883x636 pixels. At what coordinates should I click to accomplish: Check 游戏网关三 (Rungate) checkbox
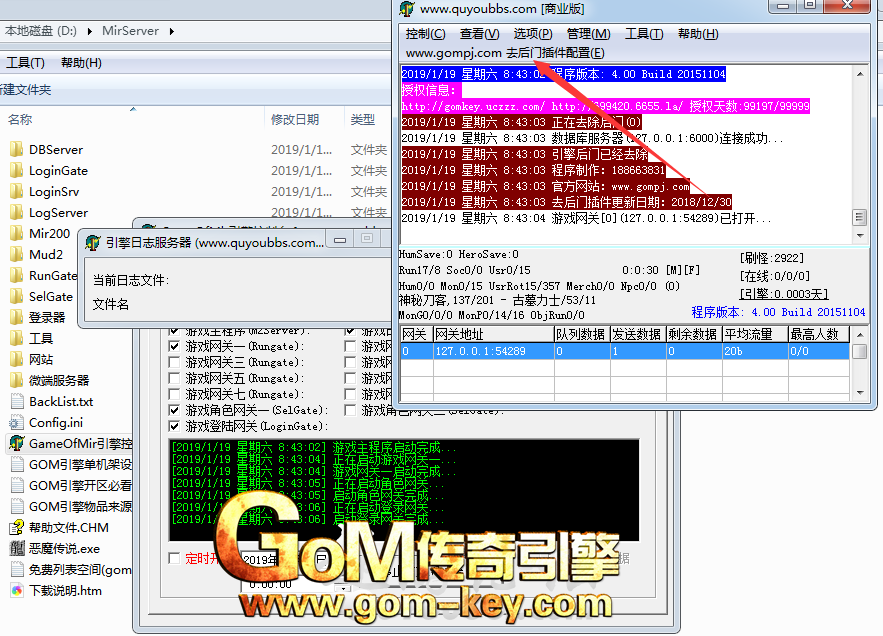click(x=174, y=362)
